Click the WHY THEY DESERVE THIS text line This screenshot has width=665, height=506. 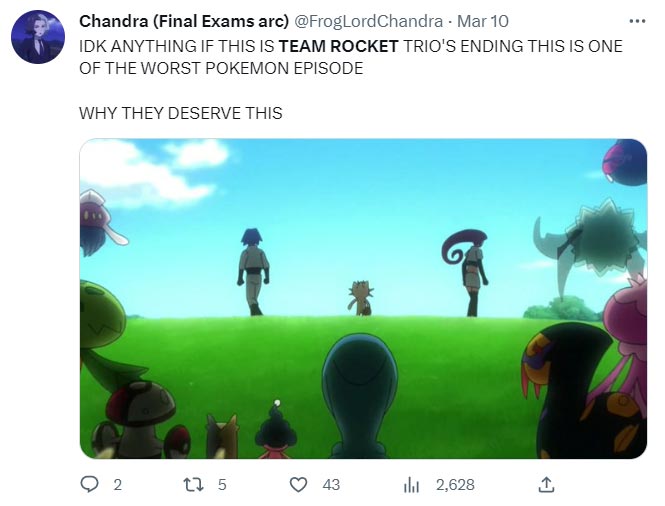[181, 113]
